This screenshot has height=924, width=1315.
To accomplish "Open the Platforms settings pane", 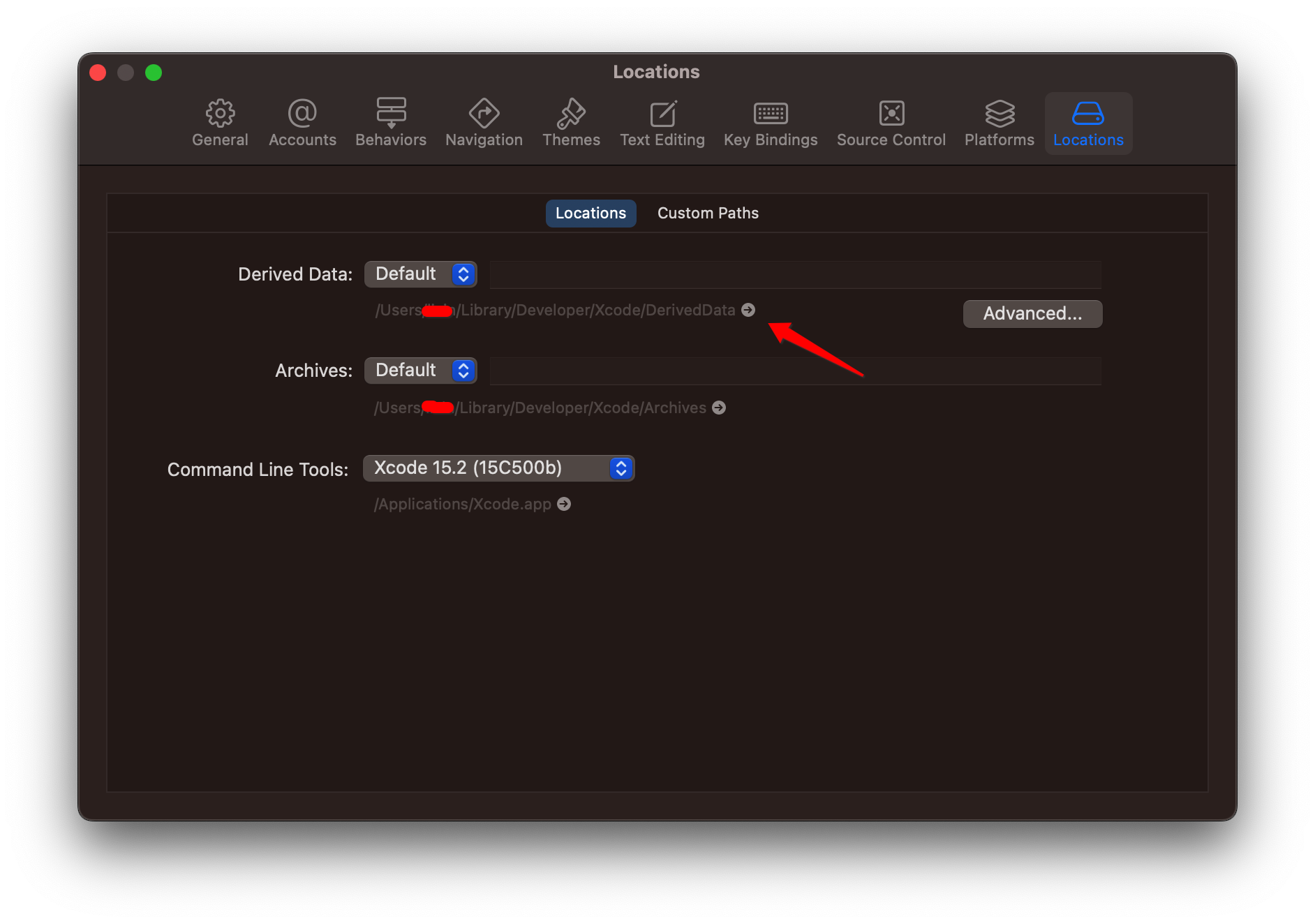I will [x=999, y=124].
